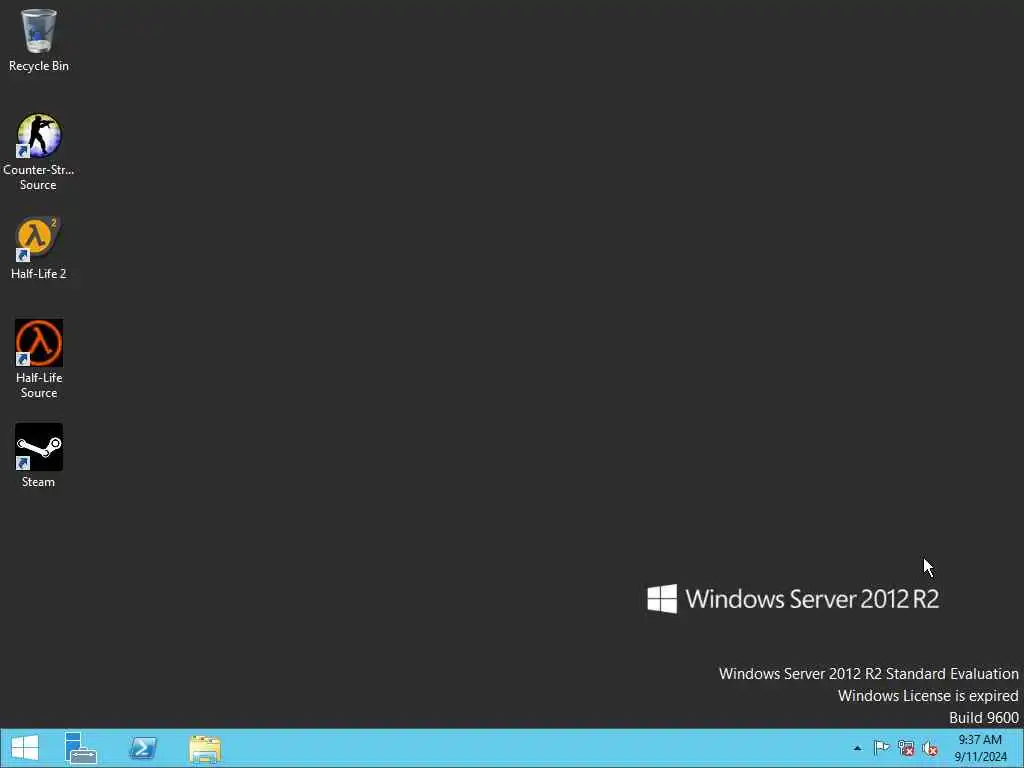Select the Steam shortcut icon

coord(39,447)
